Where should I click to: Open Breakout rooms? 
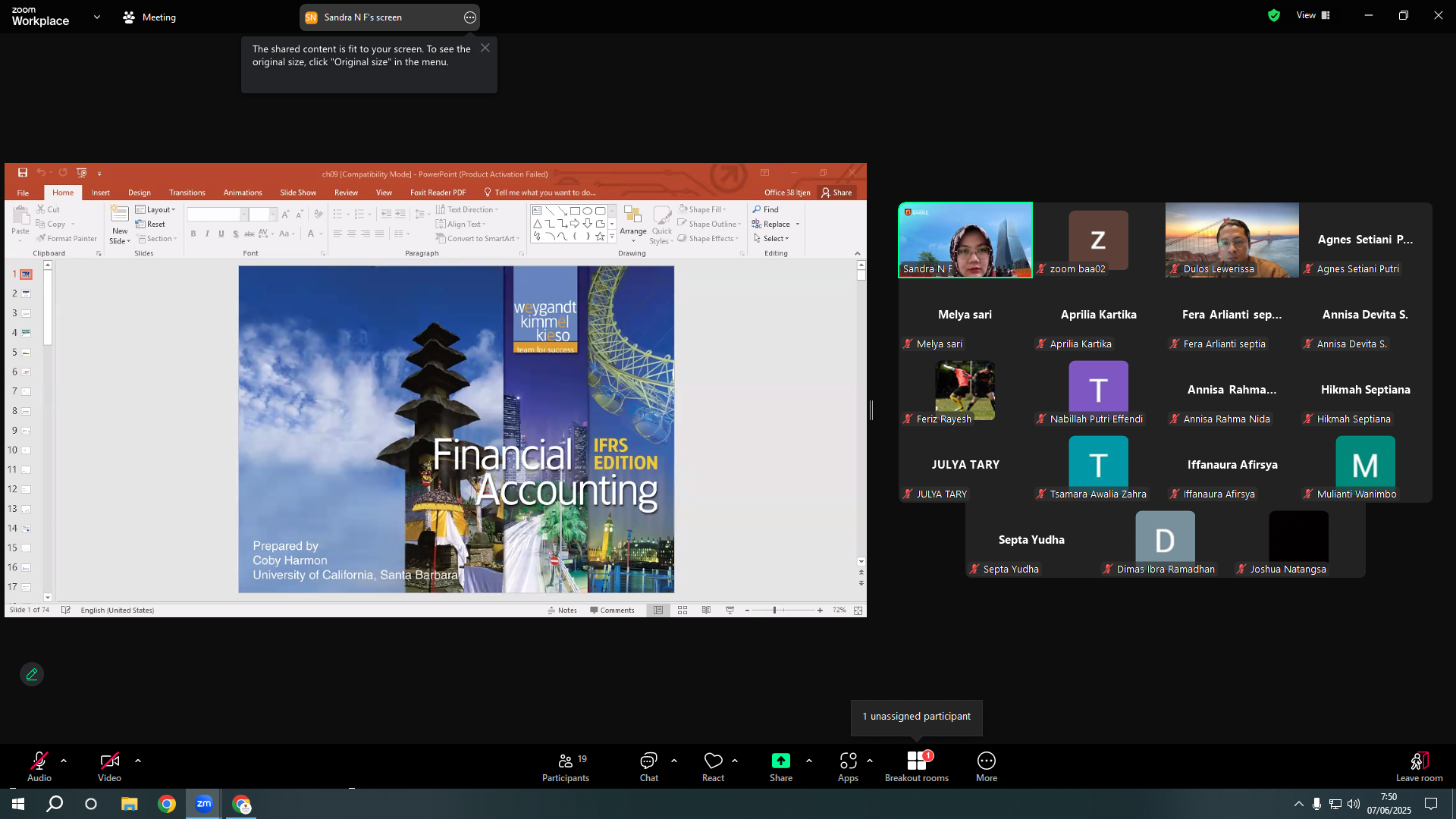[917, 766]
